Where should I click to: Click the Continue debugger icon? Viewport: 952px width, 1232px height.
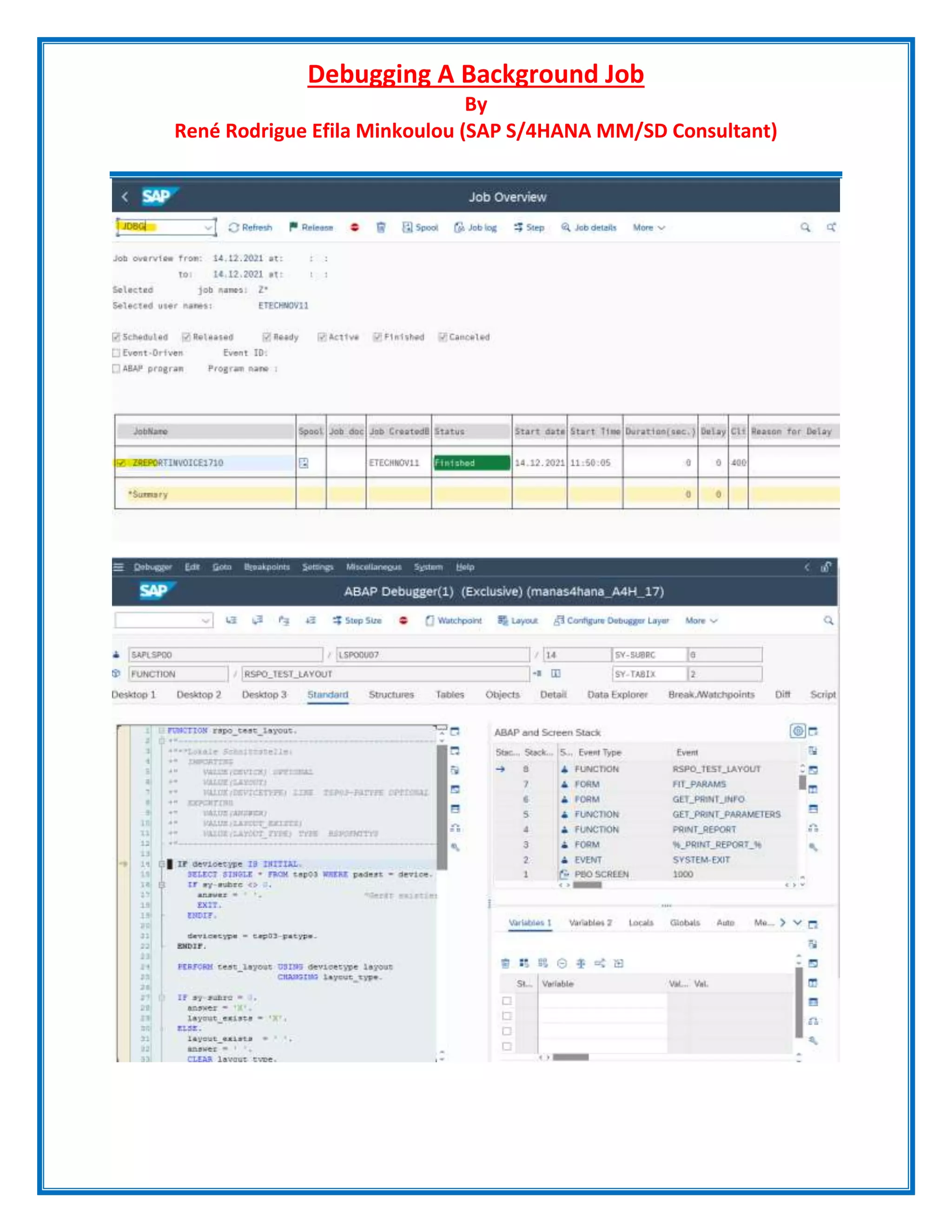click(x=311, y=621)
